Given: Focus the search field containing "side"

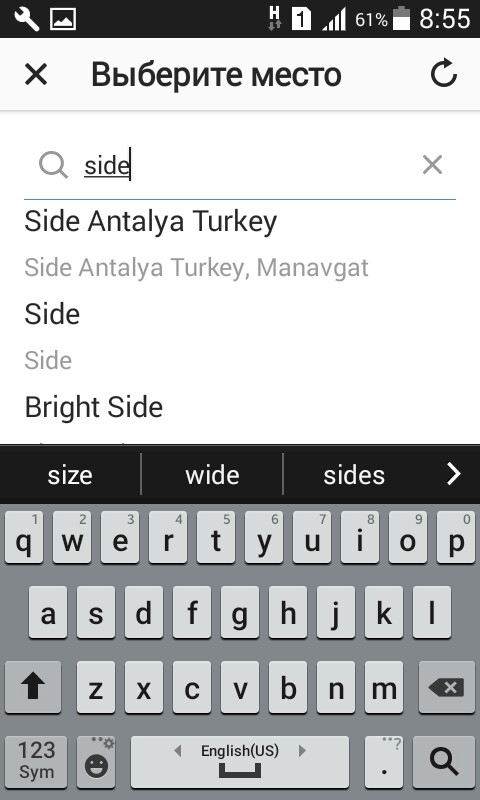Looking at the screenshot, I should click(x=250, y=165).
